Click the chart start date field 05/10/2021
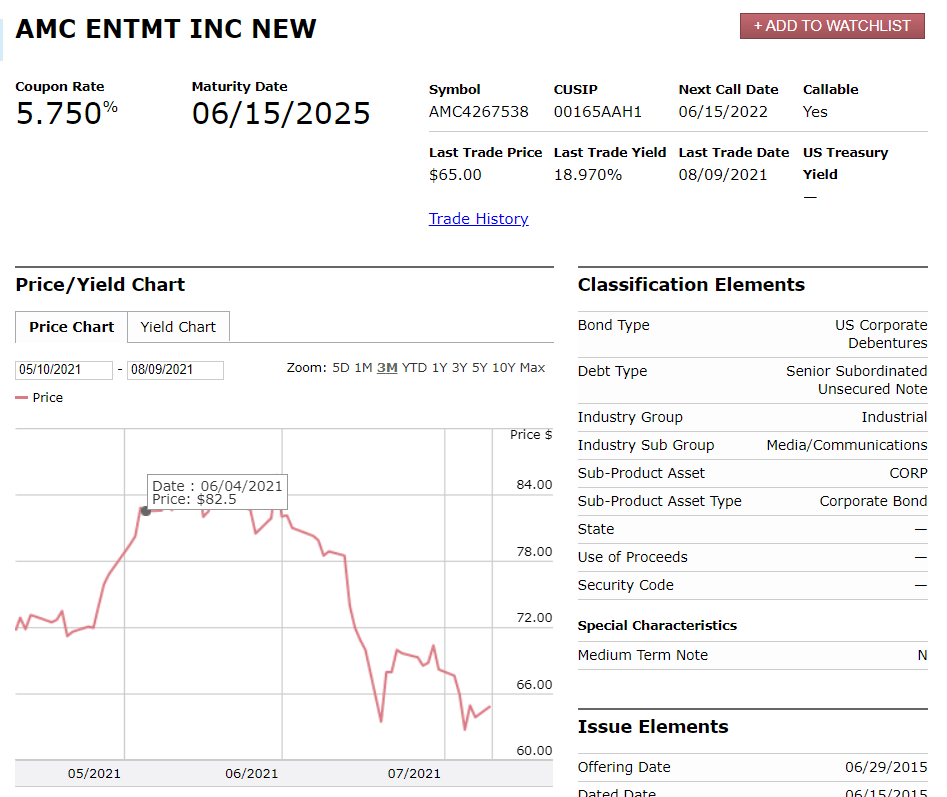This screenshot has height=797, width=947. click(64, 370)
